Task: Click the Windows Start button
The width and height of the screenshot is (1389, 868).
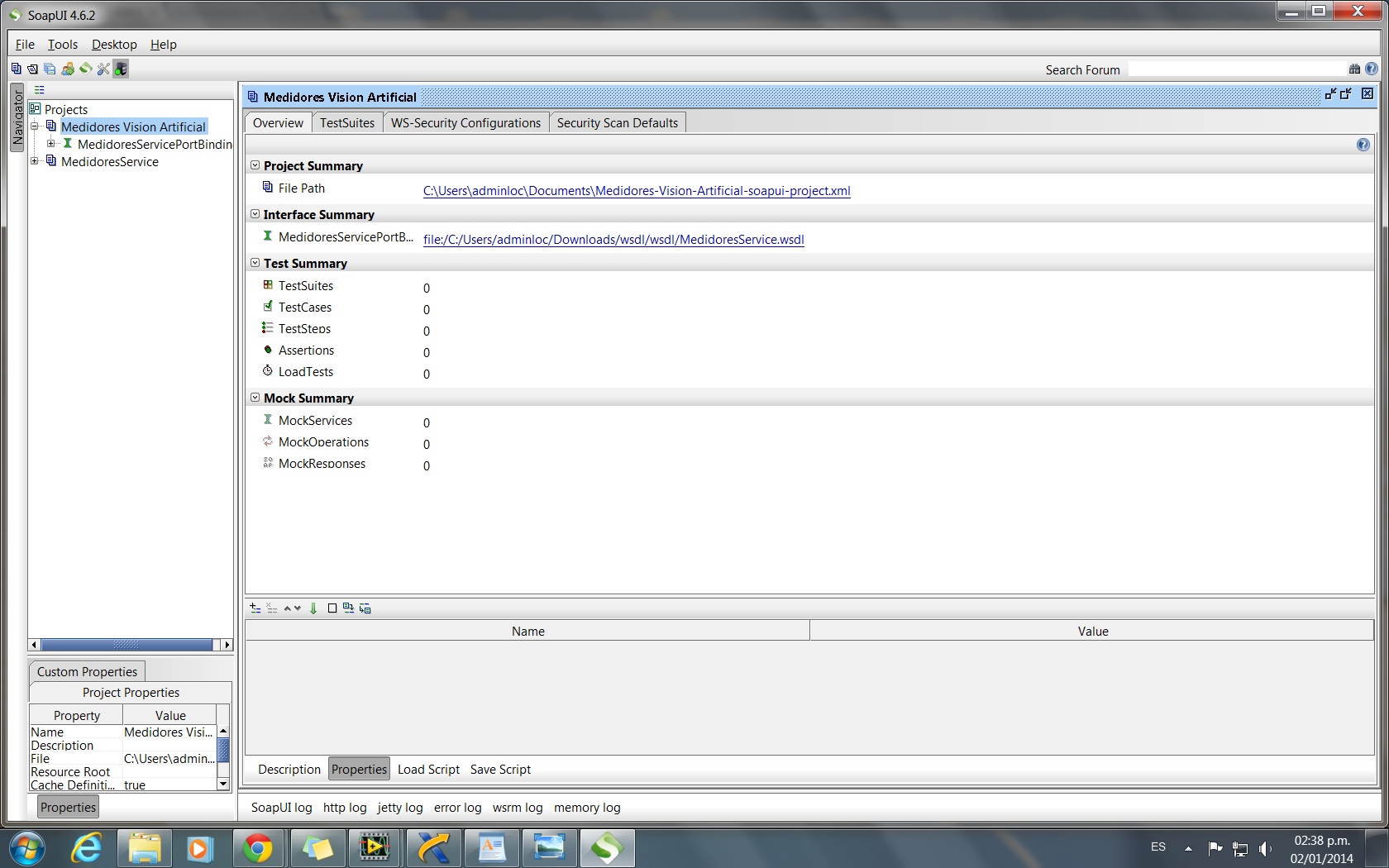Action: click(27, 849)
